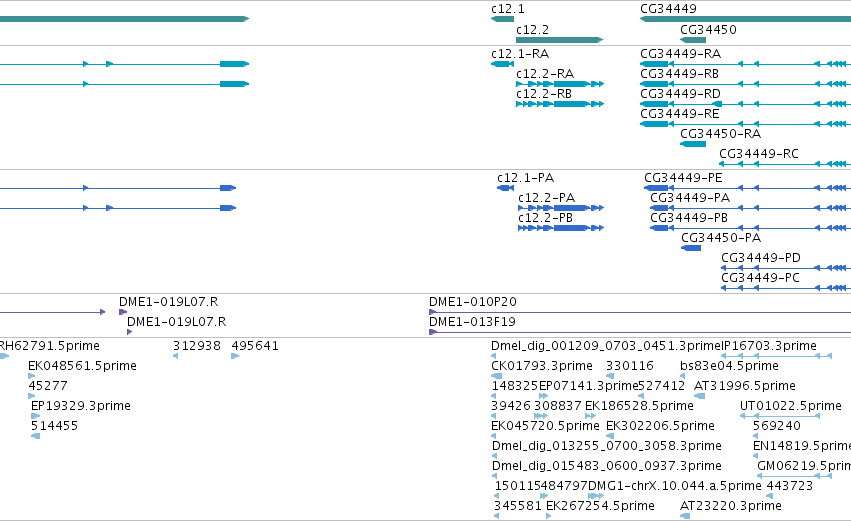Viewport: 851px width, 521px height.
Task: Select the UT01022.5prime EST
Action: click(x=779, y=416)
